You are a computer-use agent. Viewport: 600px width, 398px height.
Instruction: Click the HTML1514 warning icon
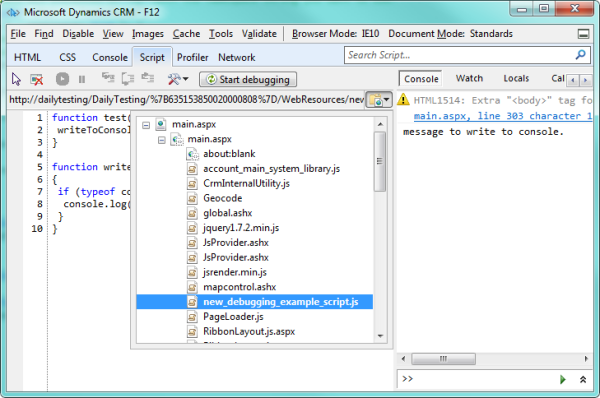(403, 100)
